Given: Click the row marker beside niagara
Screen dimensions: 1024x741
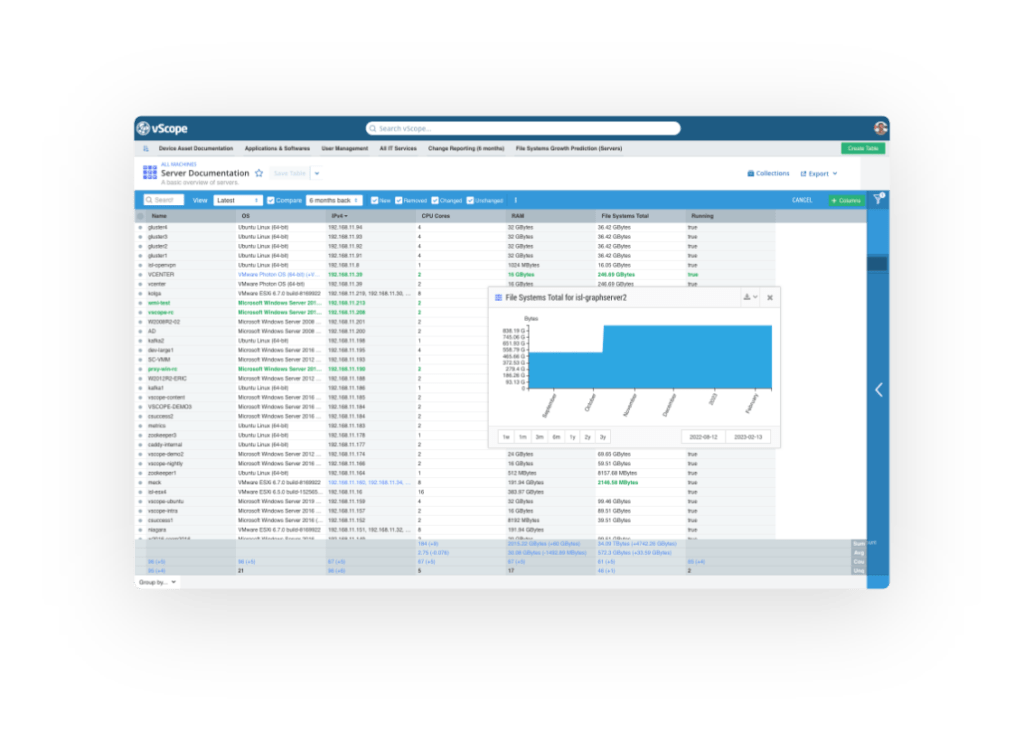Looking at the screenshot, I should pyautogui.click(x=140, y=530).
